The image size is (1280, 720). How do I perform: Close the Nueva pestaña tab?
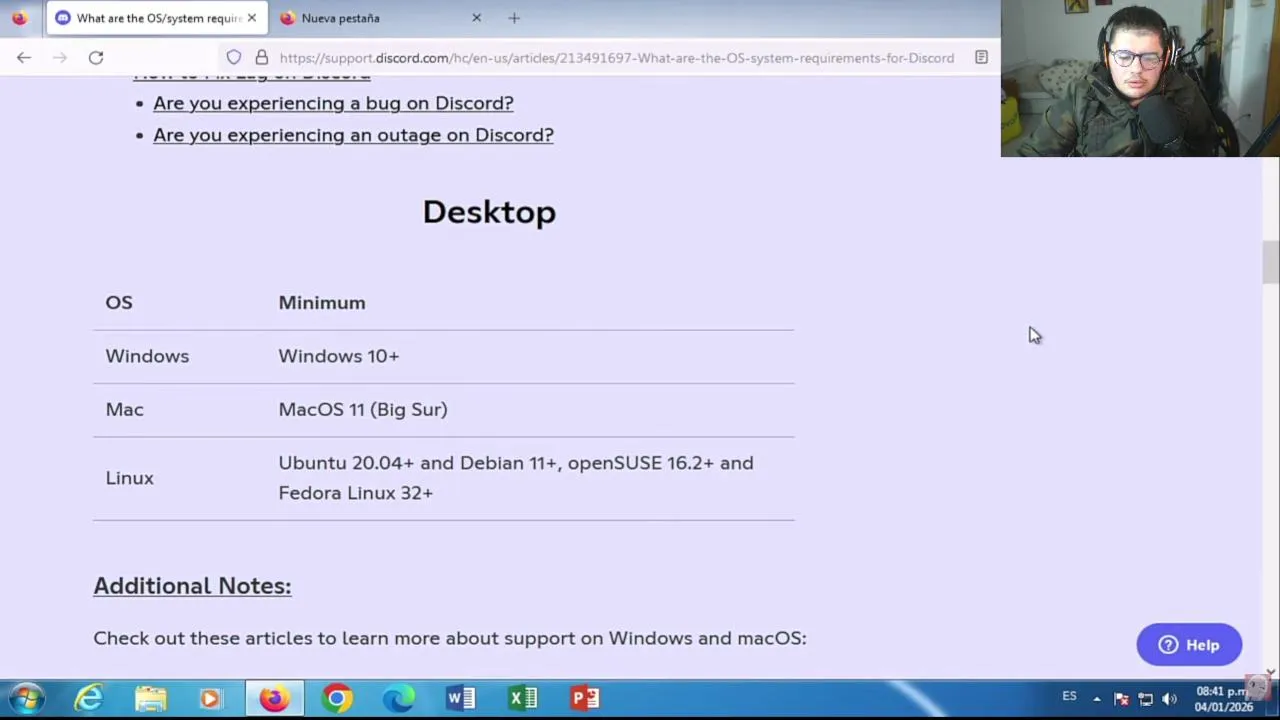point(476,18)
